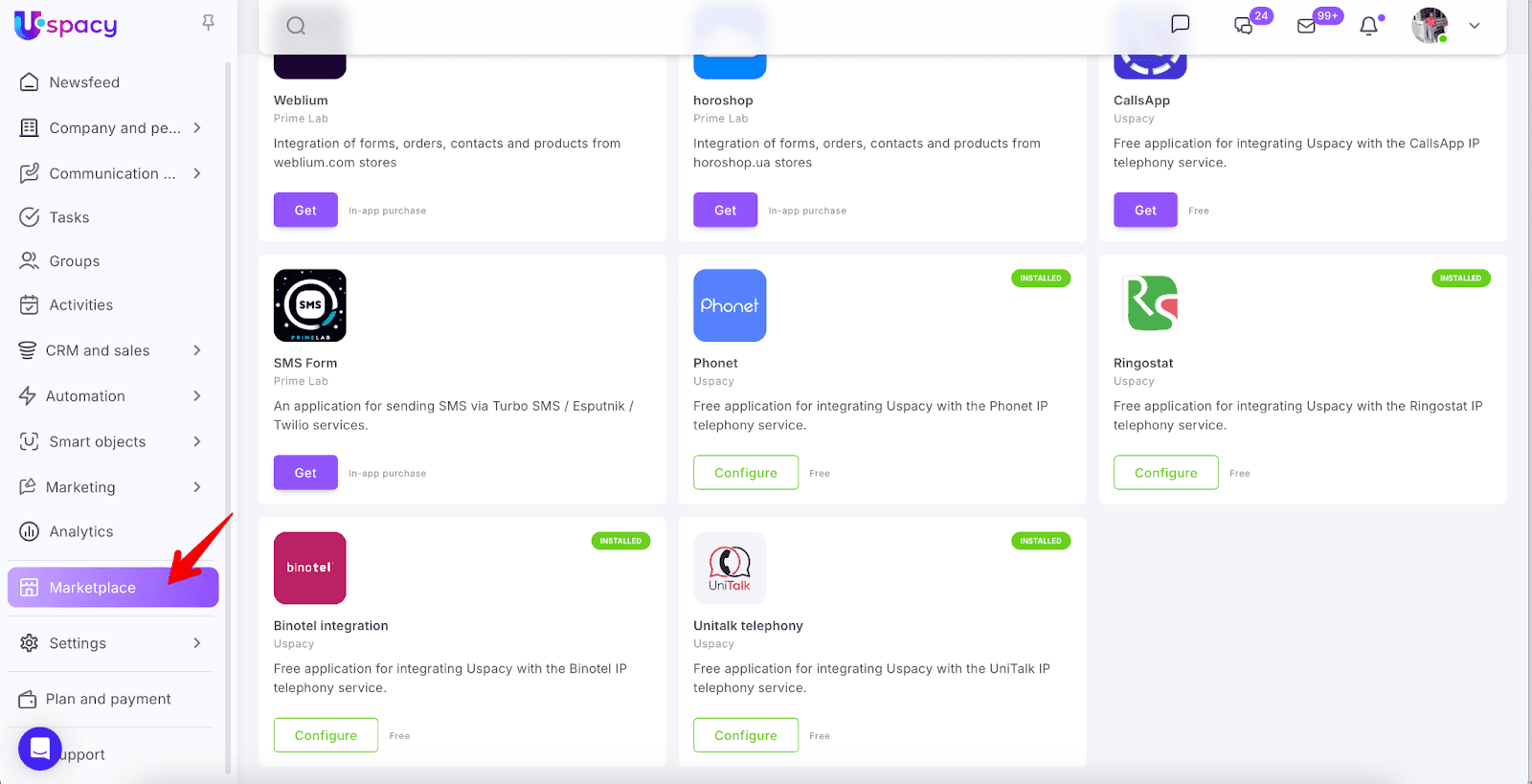
Task: Go to Newsfeed in sidebar
Action: (84, 82)
